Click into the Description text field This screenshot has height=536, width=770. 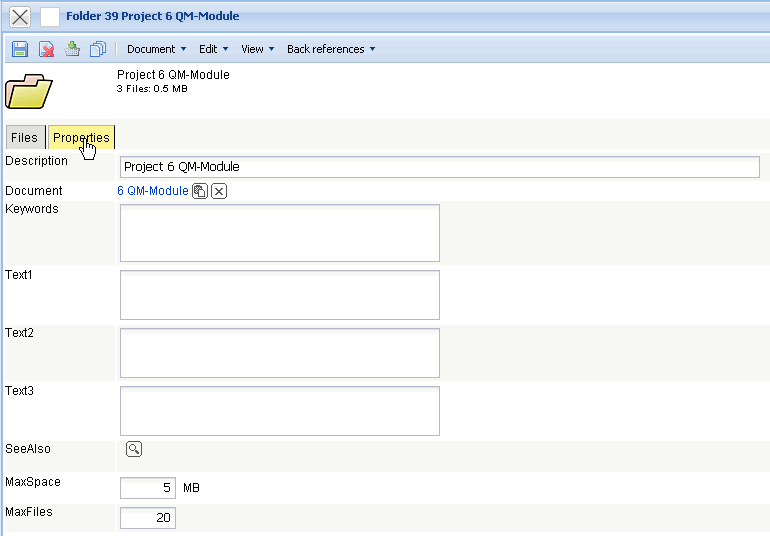click(x=439, y=167)
